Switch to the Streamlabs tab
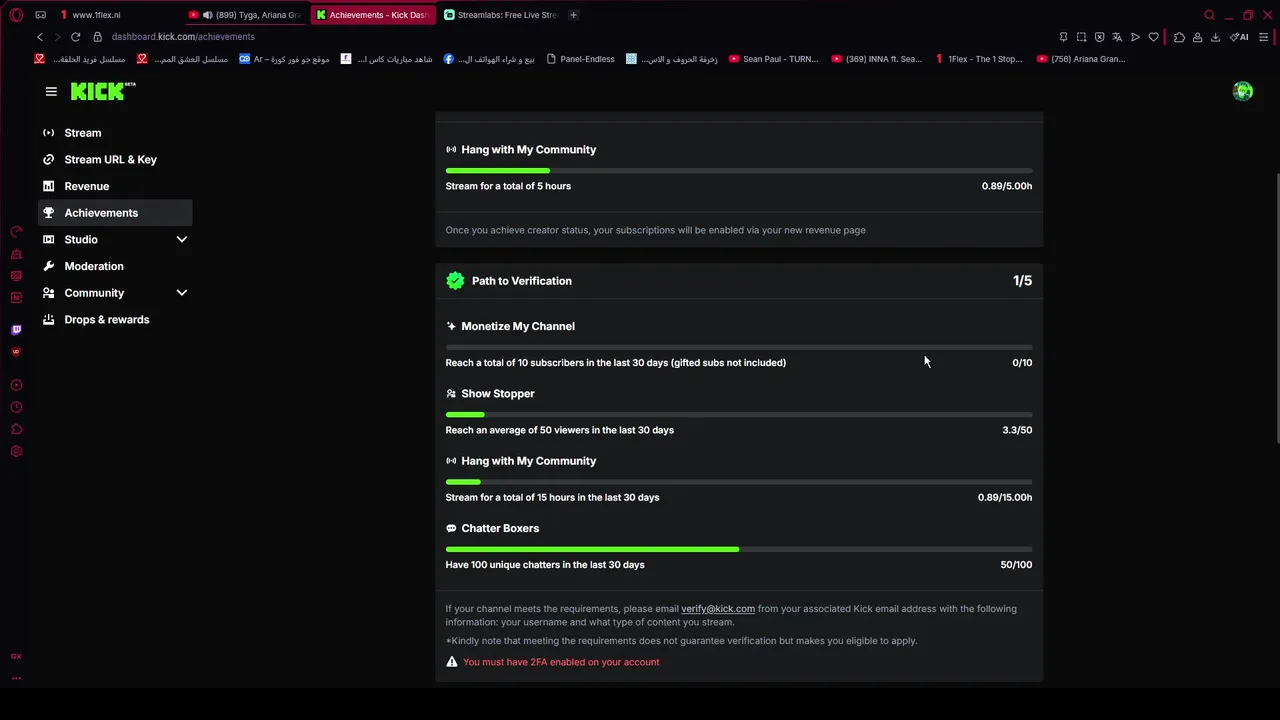This screenshot has height=720, width=1280. tap(500, 15)
